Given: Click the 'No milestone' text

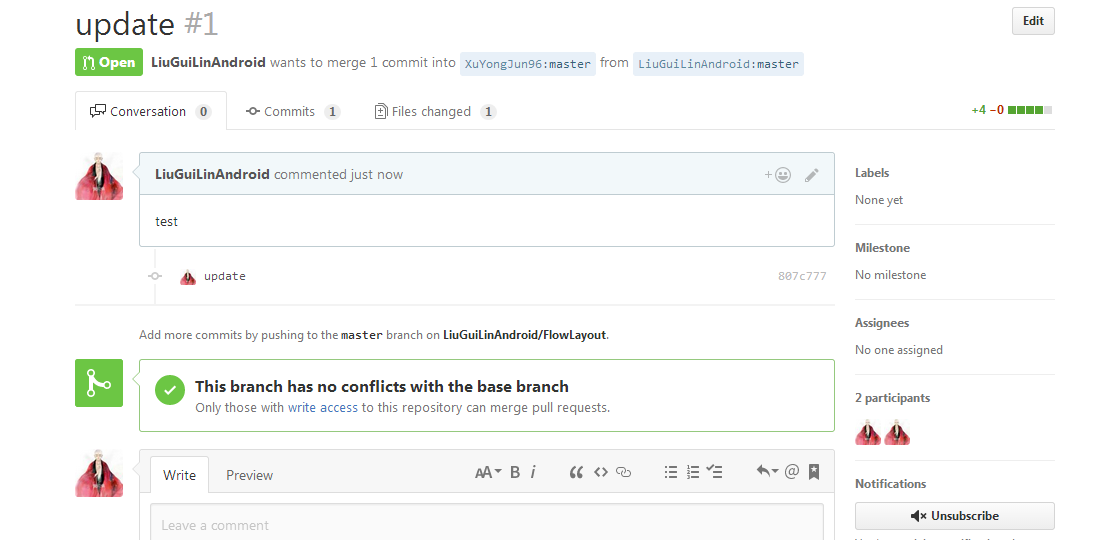Looking at the screenshot, I should [x=890, y=275].
